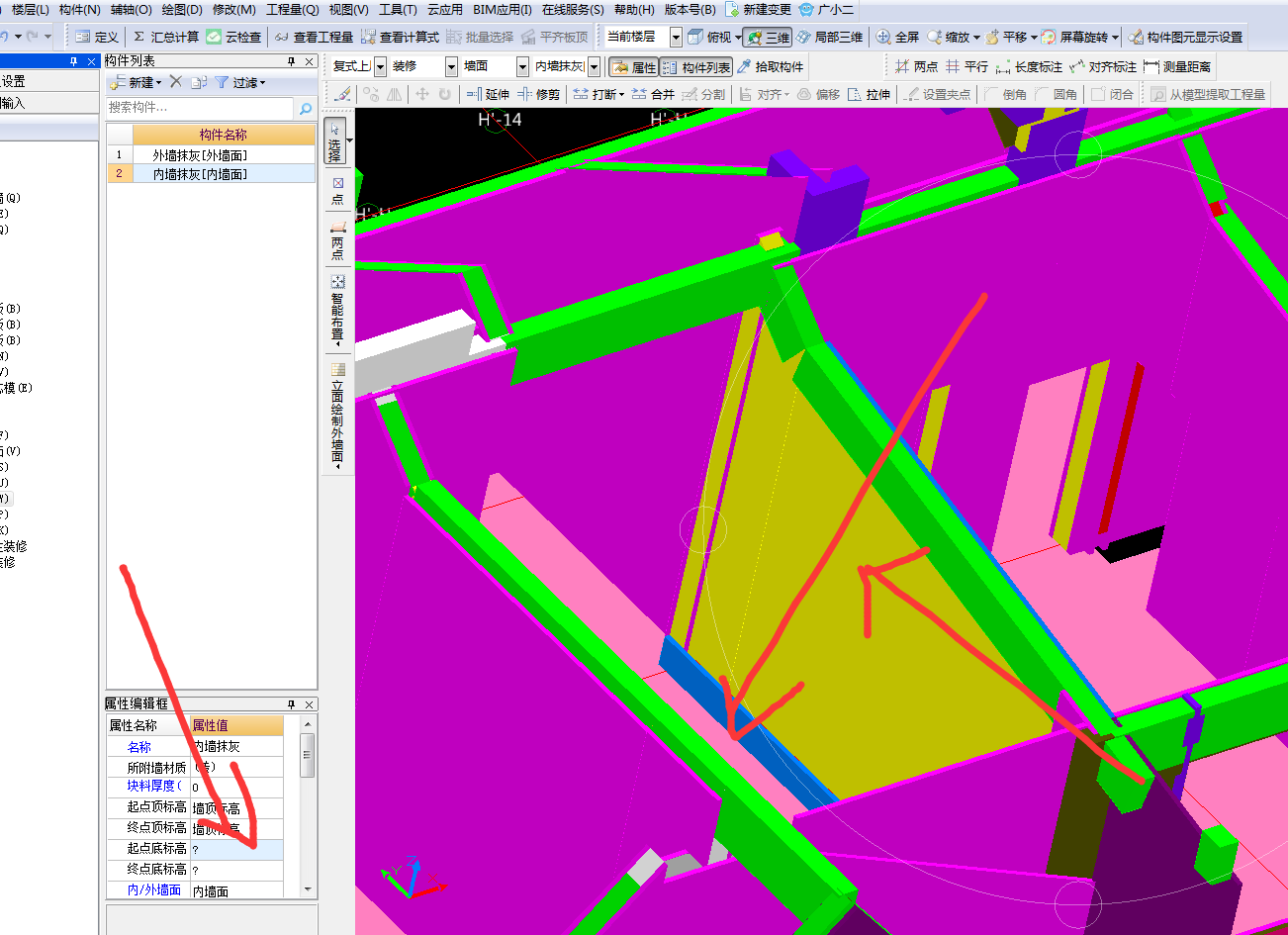Click the 构件名称 column header
The image size is (1288, 935).
[x=224, y=135]
